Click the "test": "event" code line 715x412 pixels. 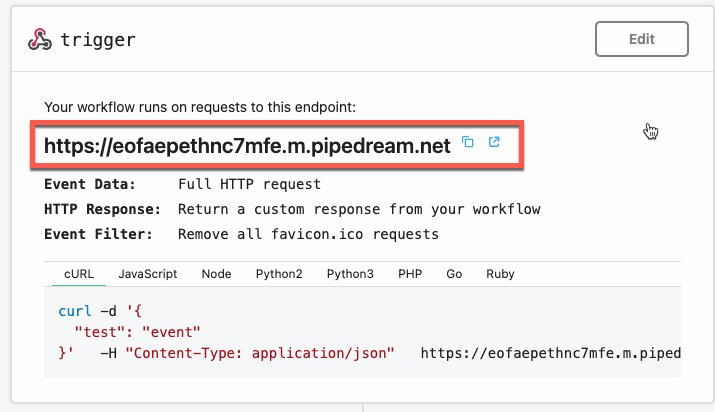click(137, 332)
